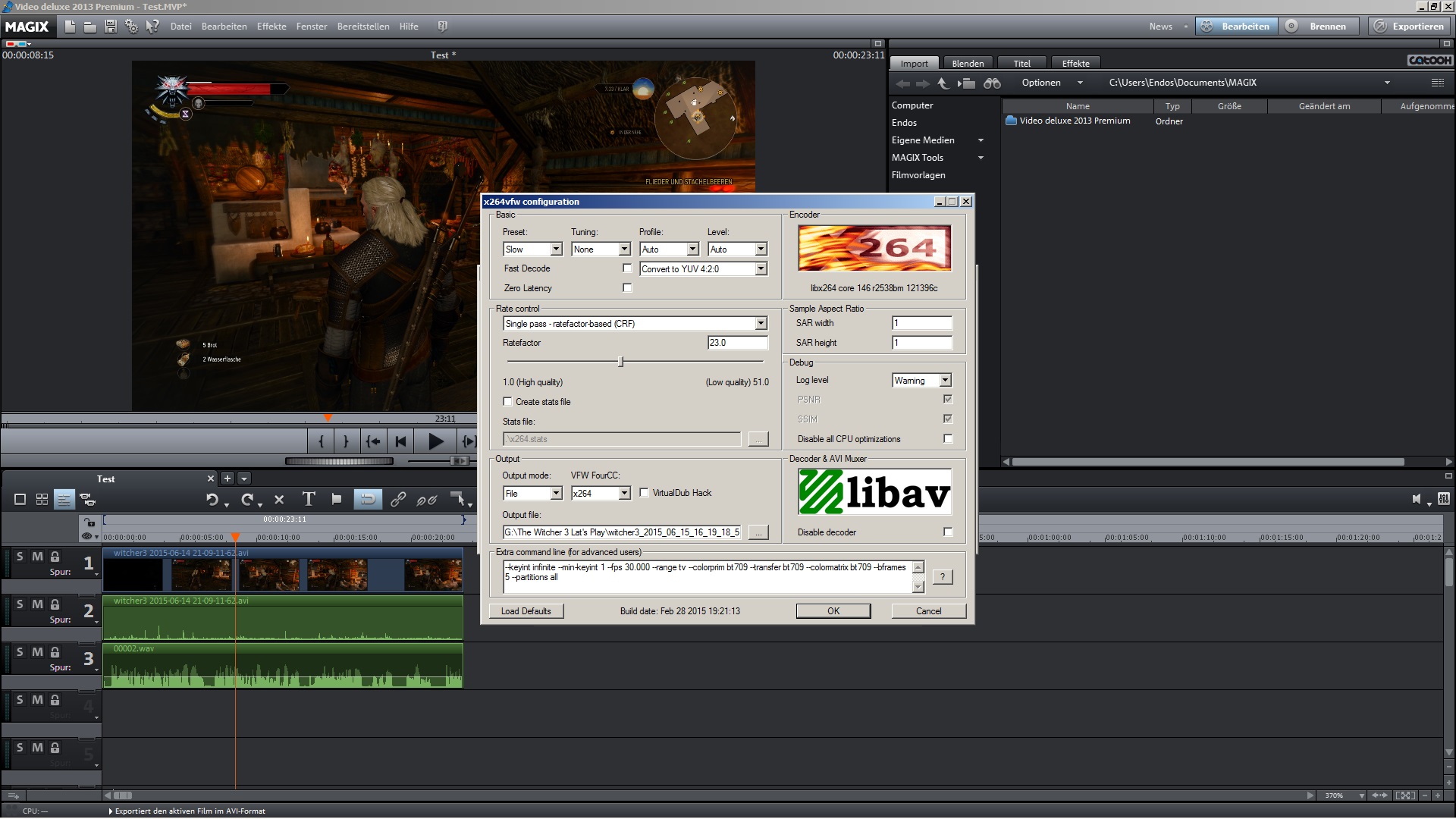Open VFW FourCC x264 dropdown
The width and height of the screenshot is (1456, 819).
(601, 494)
